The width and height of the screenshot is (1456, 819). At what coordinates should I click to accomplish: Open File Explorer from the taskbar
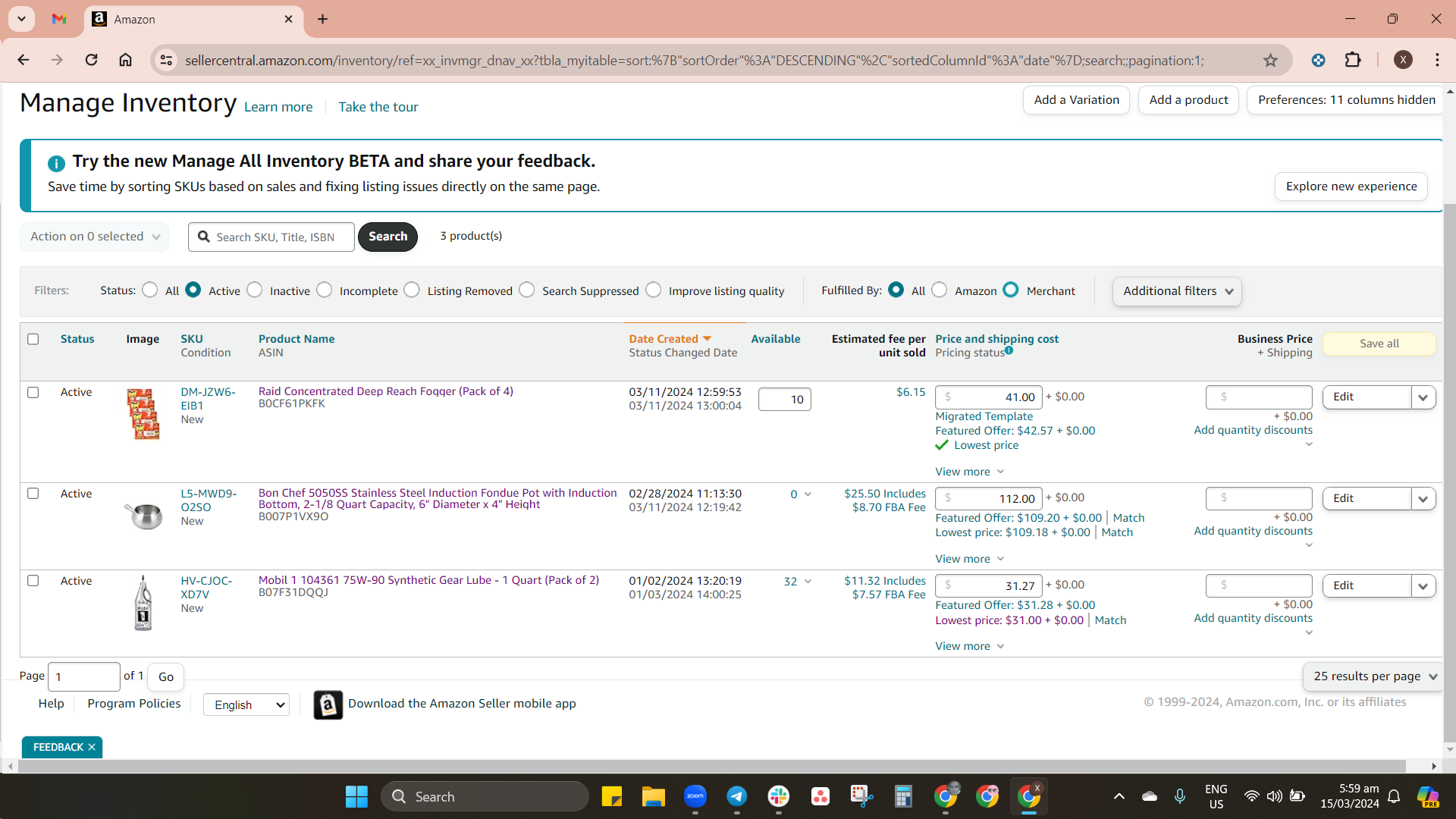click(654, 796)
